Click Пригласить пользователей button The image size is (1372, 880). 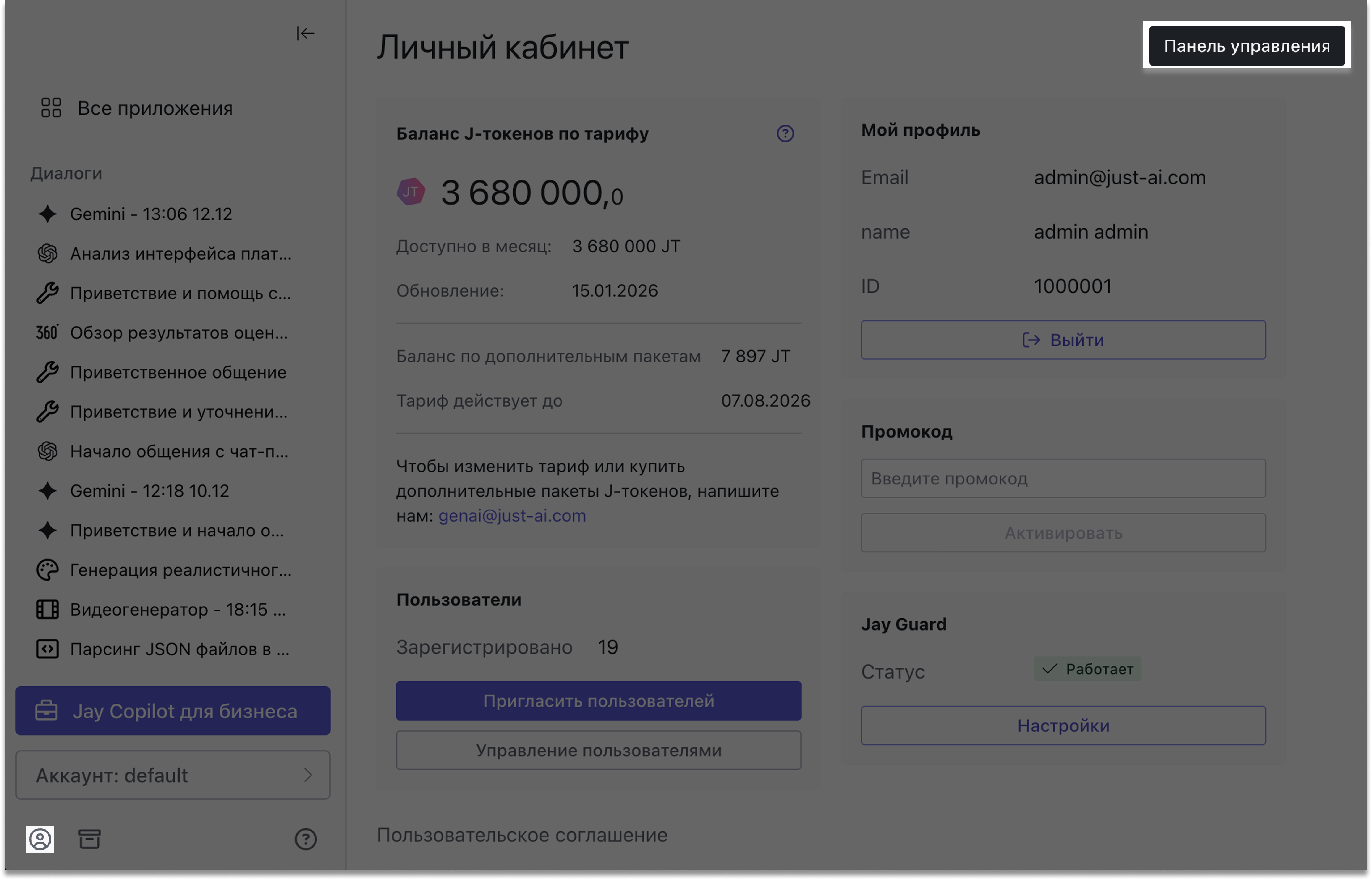[x=598, y=700]
